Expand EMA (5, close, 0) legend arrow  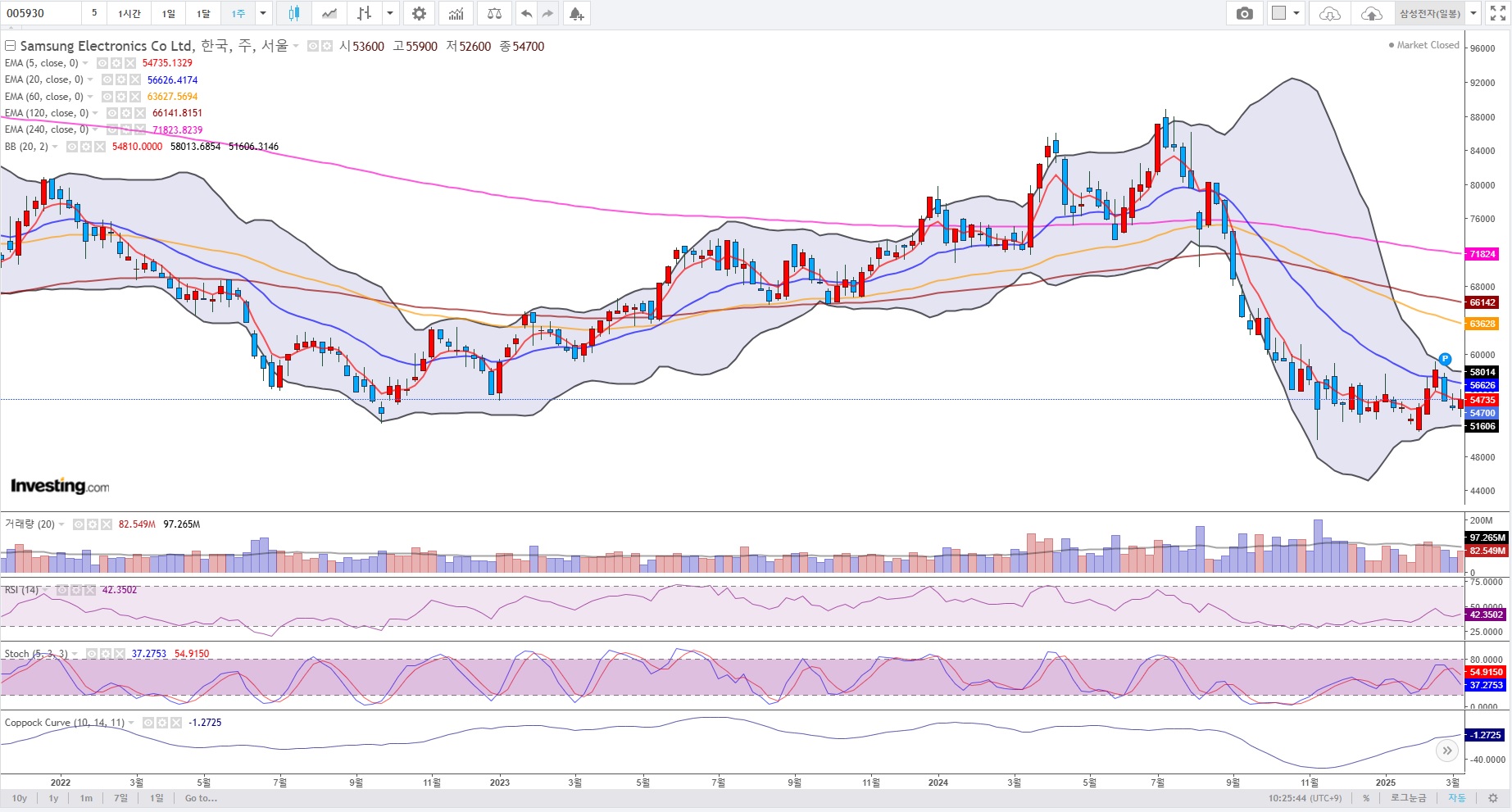(x=86, y=63)
